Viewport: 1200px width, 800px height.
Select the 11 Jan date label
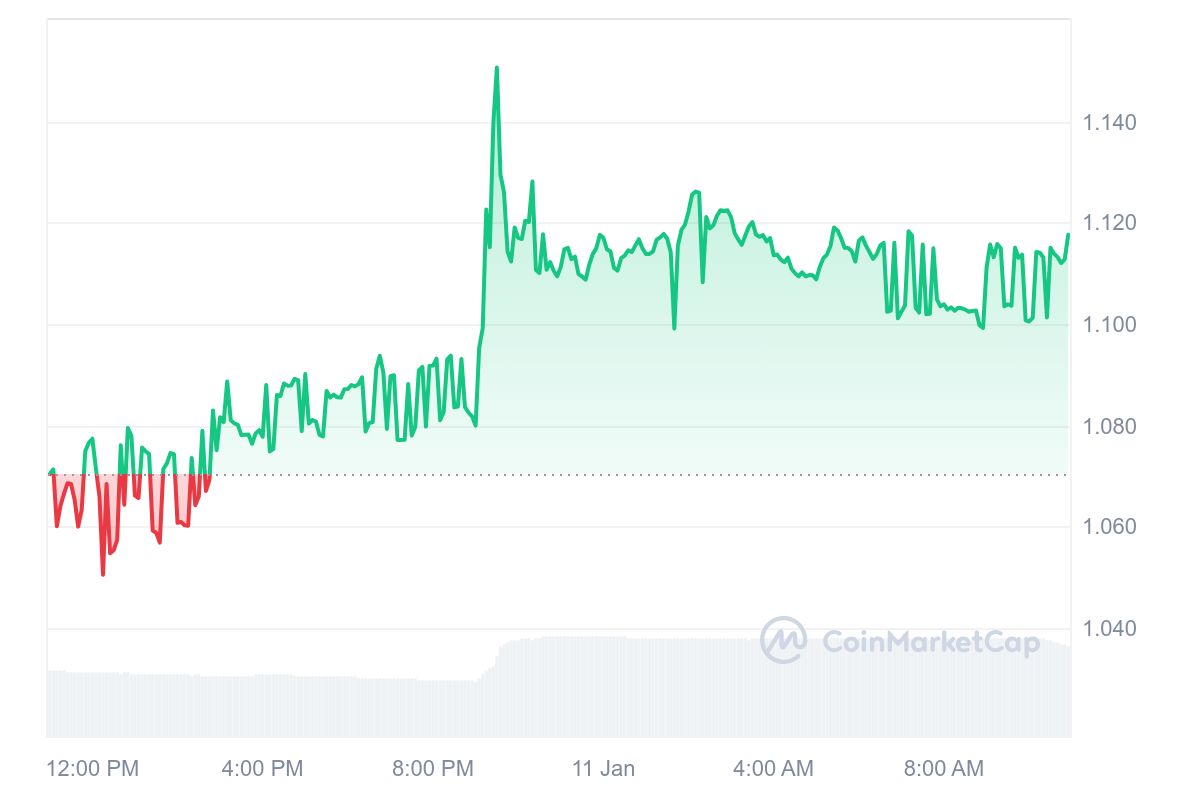603,768
